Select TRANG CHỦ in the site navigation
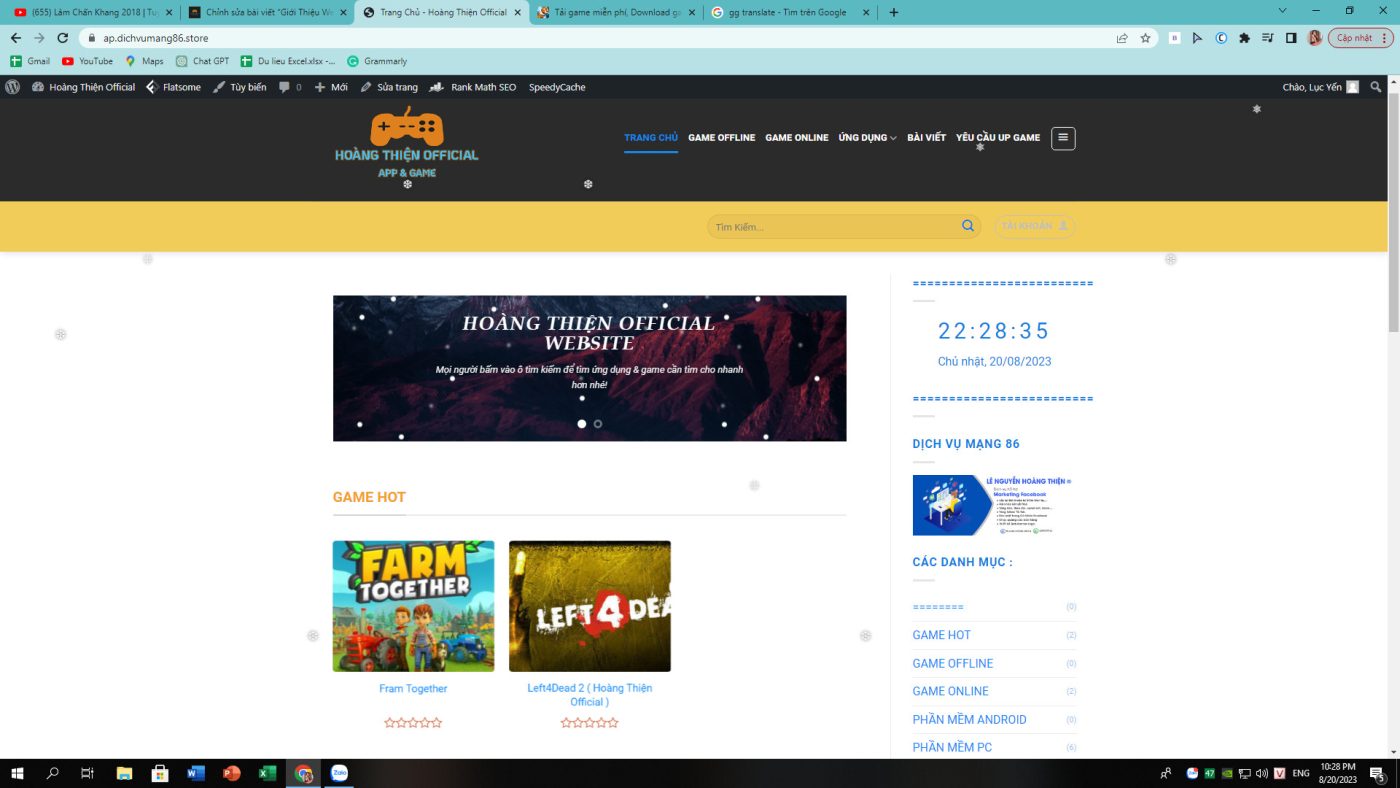1400x788 pixels. (x=651, y=138)
